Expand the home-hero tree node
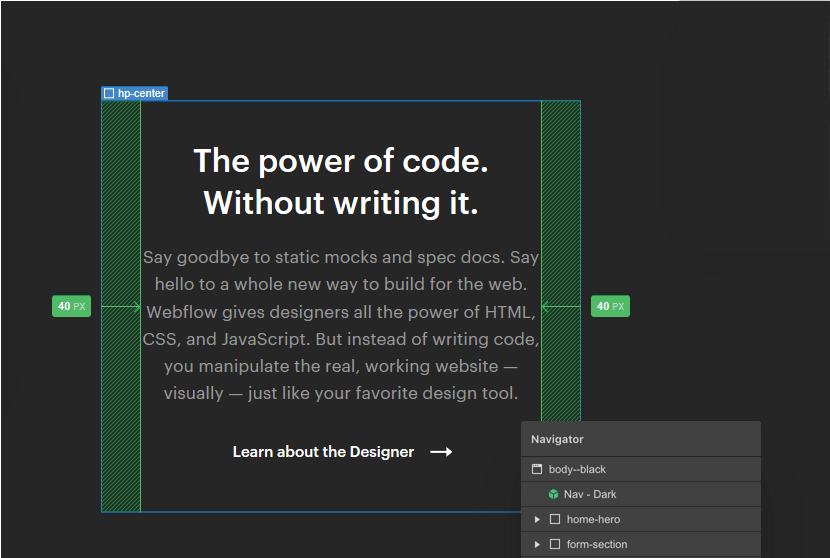830x558 pixels. [x=537, y=519]
